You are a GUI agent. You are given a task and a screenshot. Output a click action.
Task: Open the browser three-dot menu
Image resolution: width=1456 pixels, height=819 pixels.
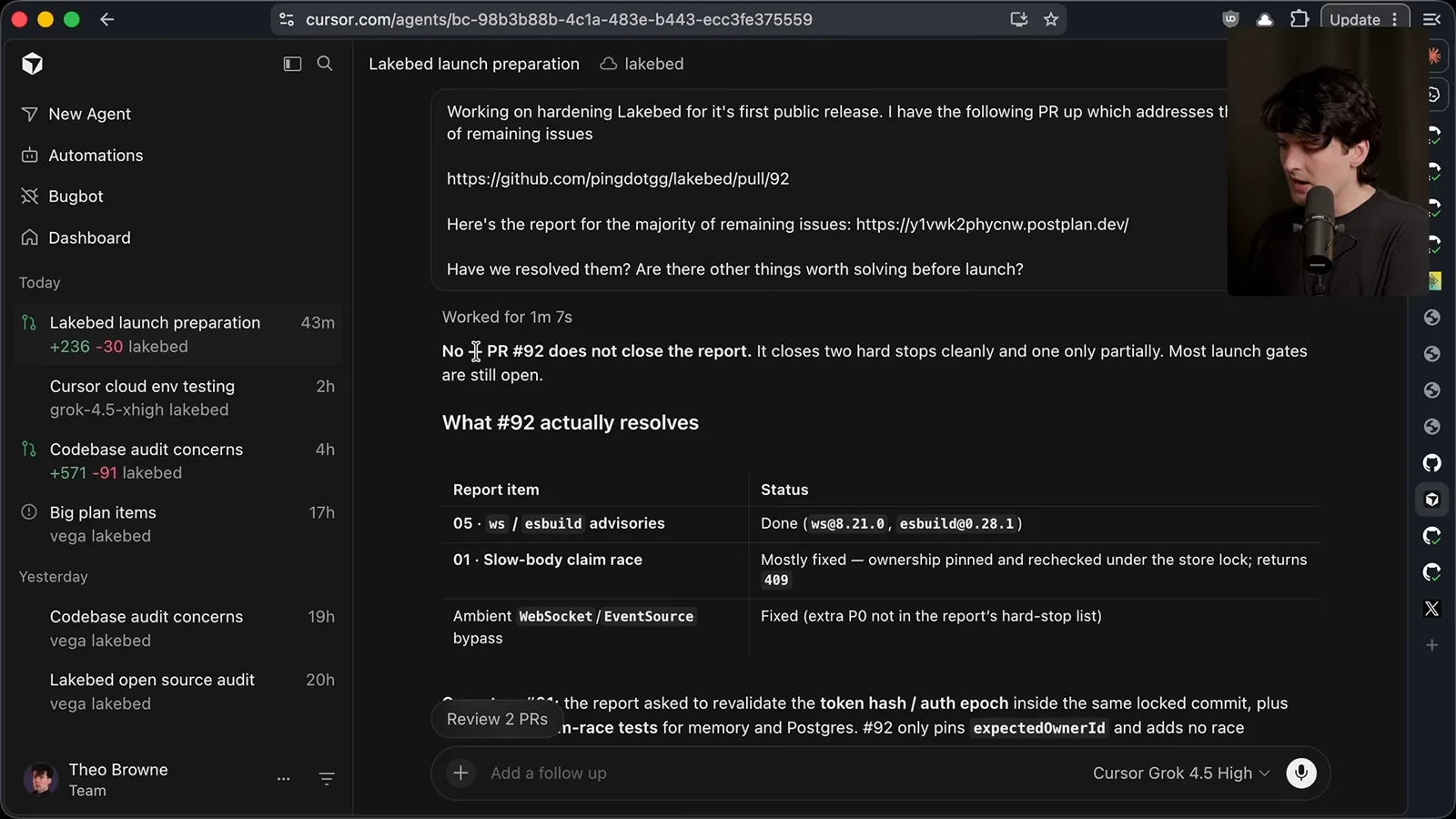(1394, 19)
